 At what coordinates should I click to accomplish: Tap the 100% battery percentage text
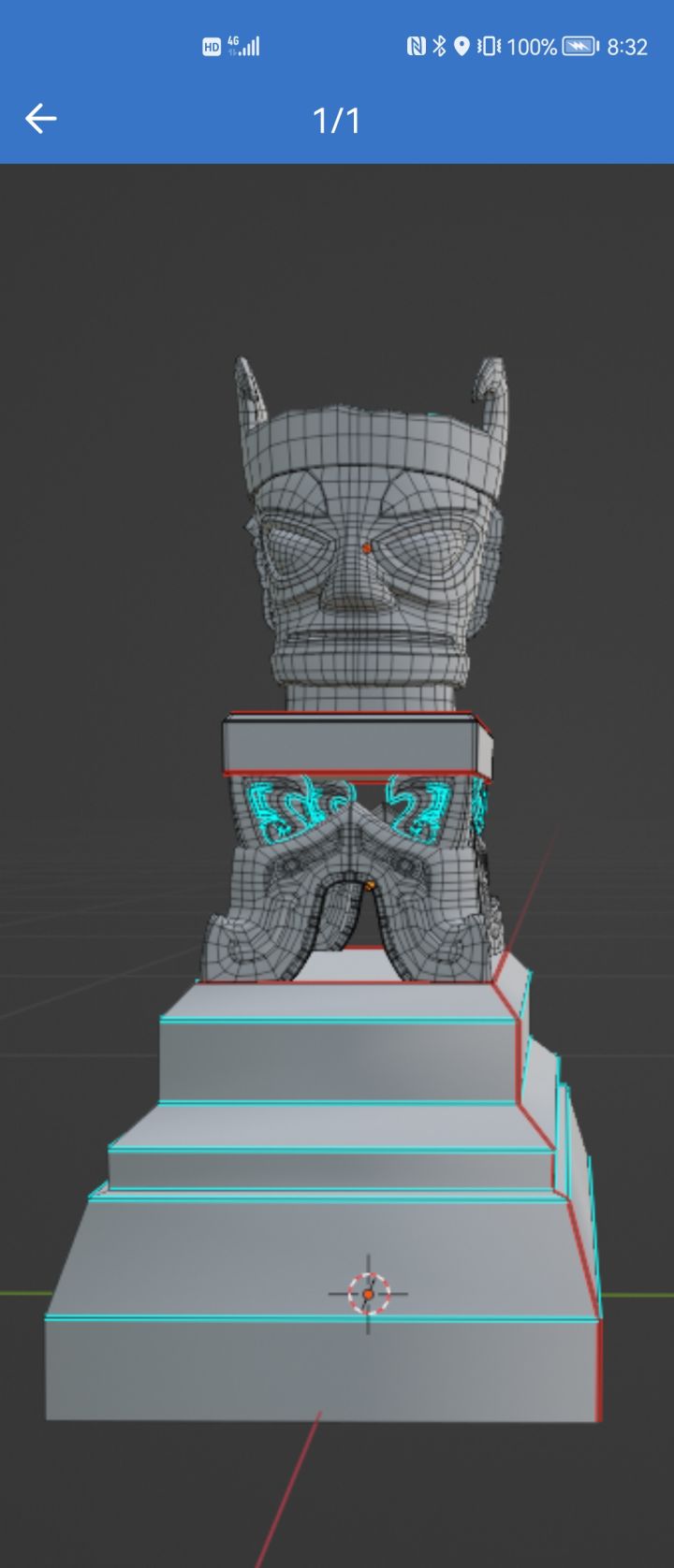(532, 47)
